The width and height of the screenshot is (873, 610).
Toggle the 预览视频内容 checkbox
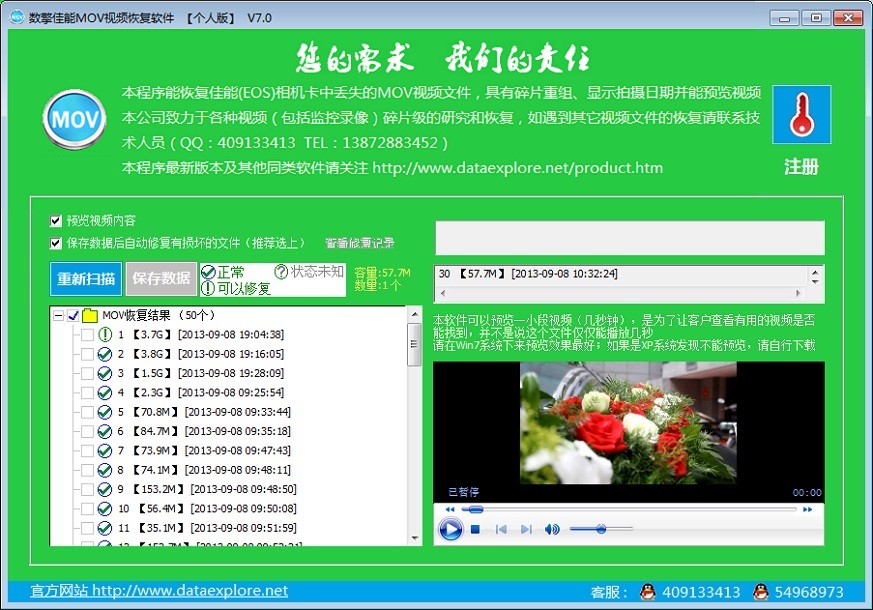[56, 221]
